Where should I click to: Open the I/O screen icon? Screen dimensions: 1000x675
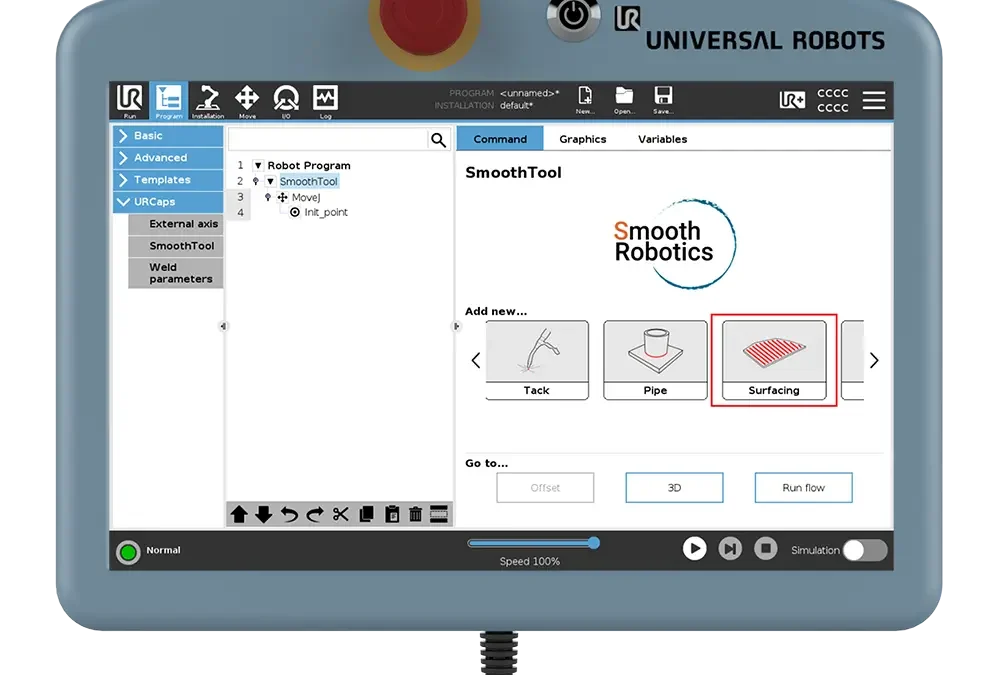[286, 101]
